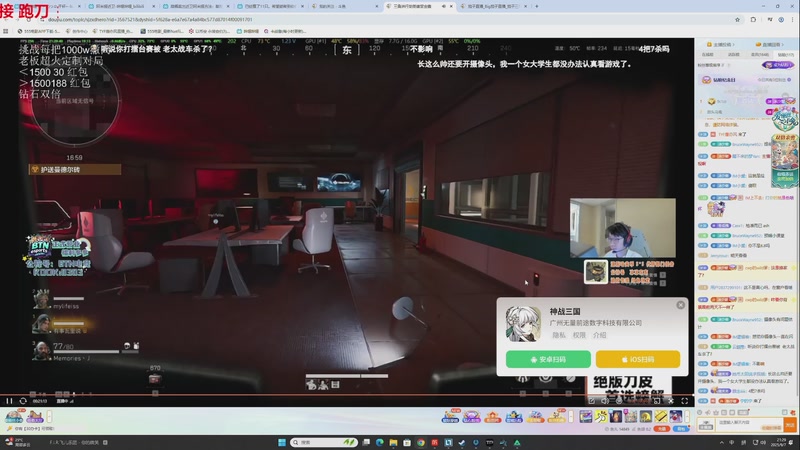Toggle the 中 input method indicator
Viewport: 800px width, 450px height.
(x=732, y=442)
